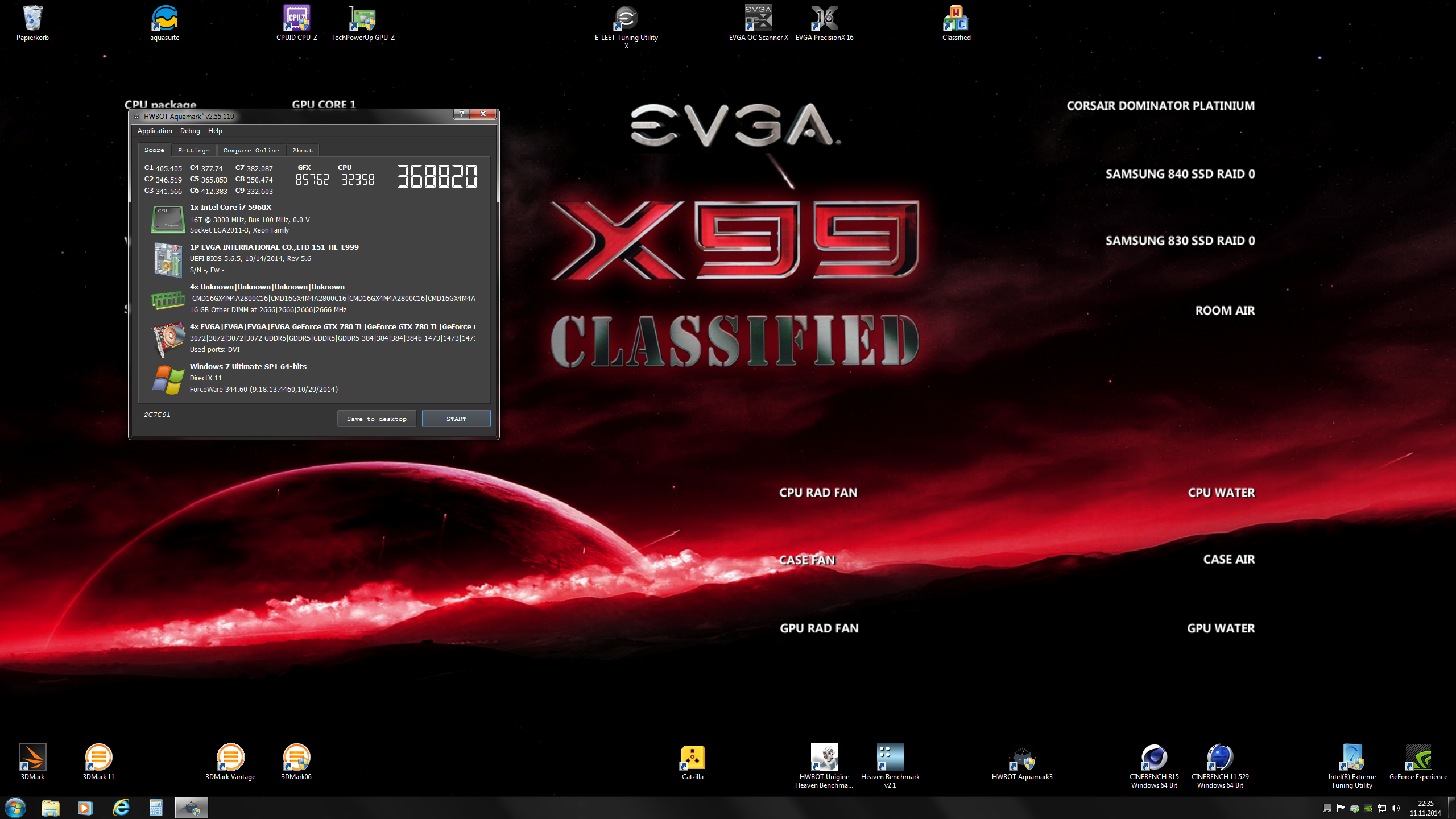The image size is (1456, 819).
Task: Click the ForceWare 344.60 driver line
Action: click(263, 390)
